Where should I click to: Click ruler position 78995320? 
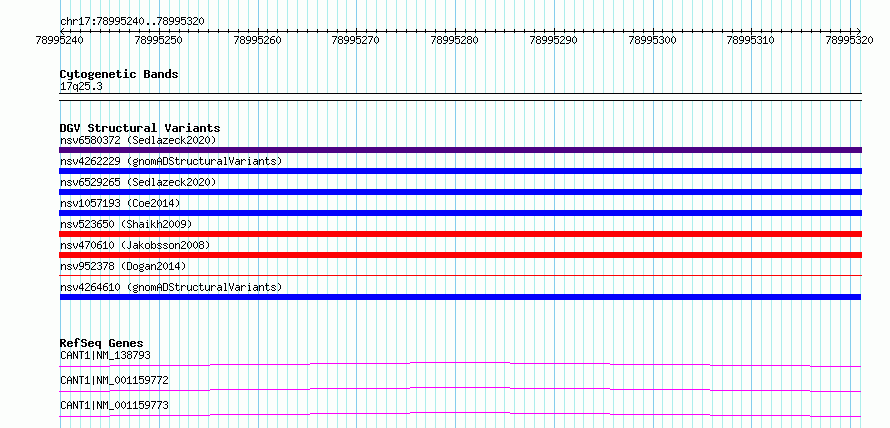point(850,40)
